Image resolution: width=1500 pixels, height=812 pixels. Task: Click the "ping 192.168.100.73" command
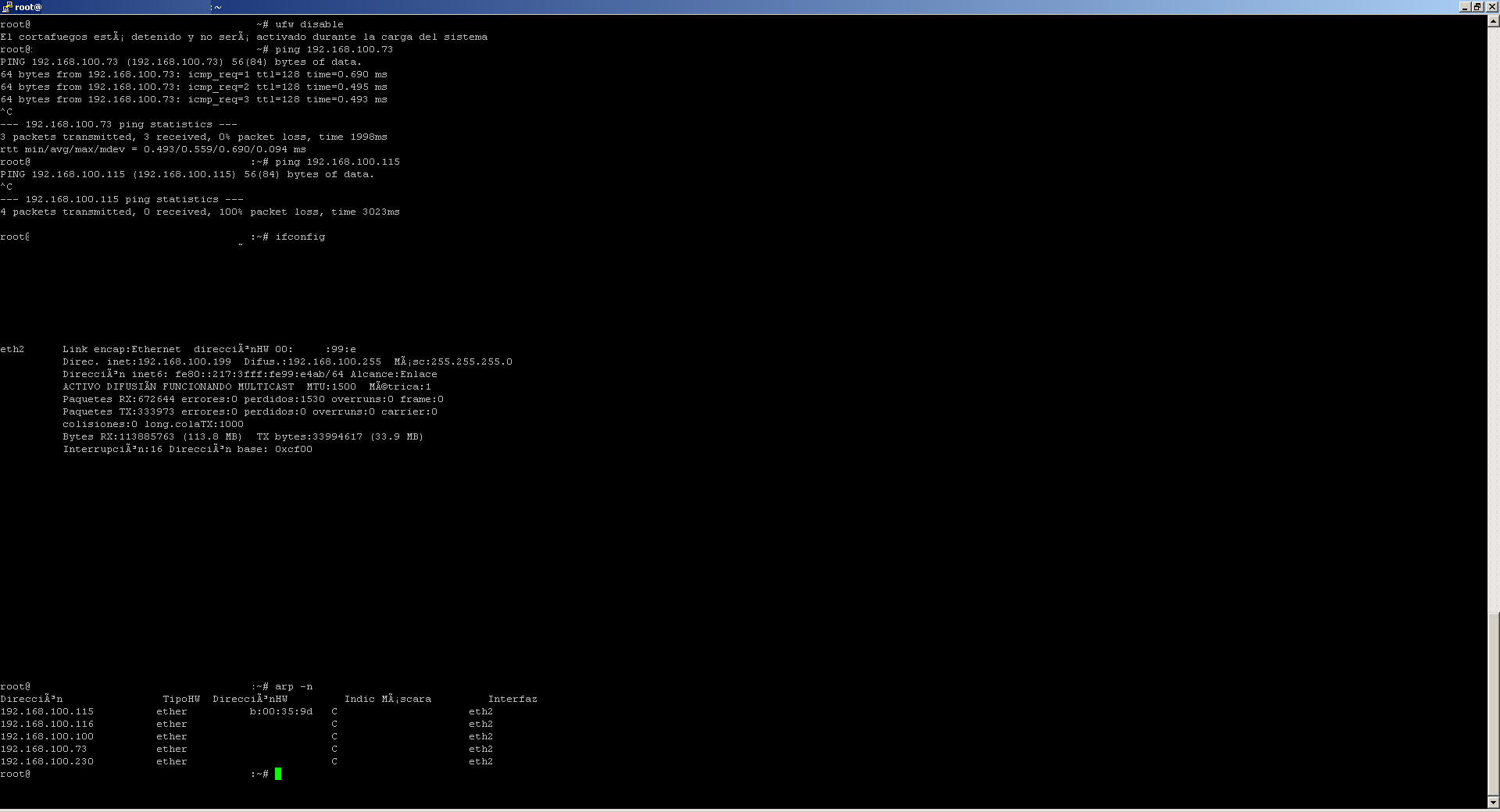pyautogui.click(x=334, y=49)
